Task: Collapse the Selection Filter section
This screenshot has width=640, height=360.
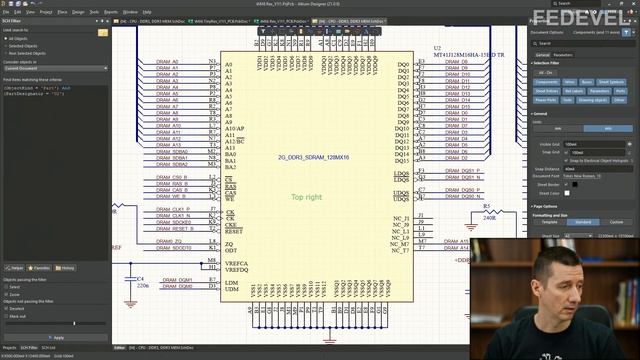Action: [x=532, y=63]
